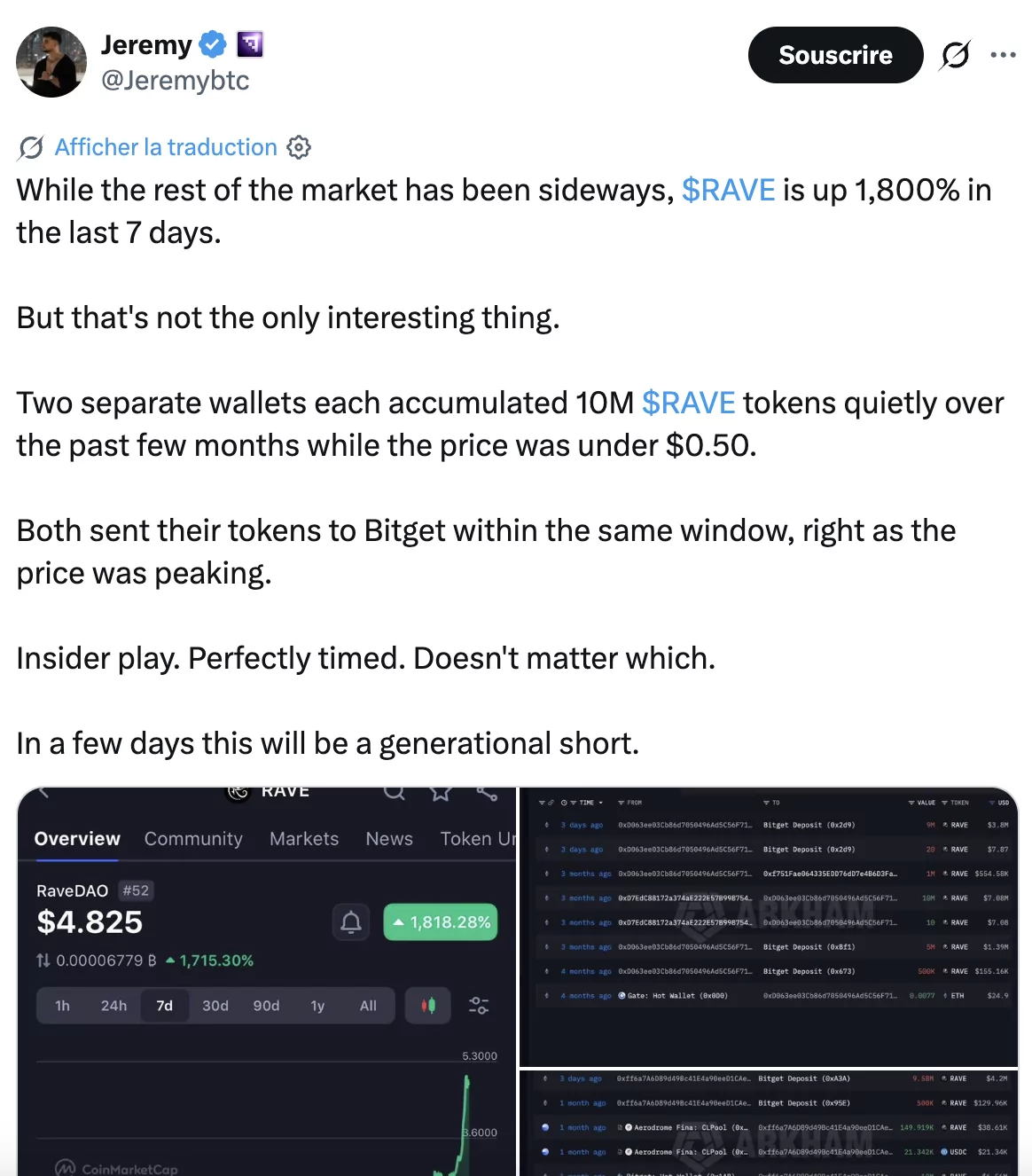This screenshot has width=1032, height=1176.
Task: Open the TOKEN column filter dropdown
Action: [x=943, y=803]
